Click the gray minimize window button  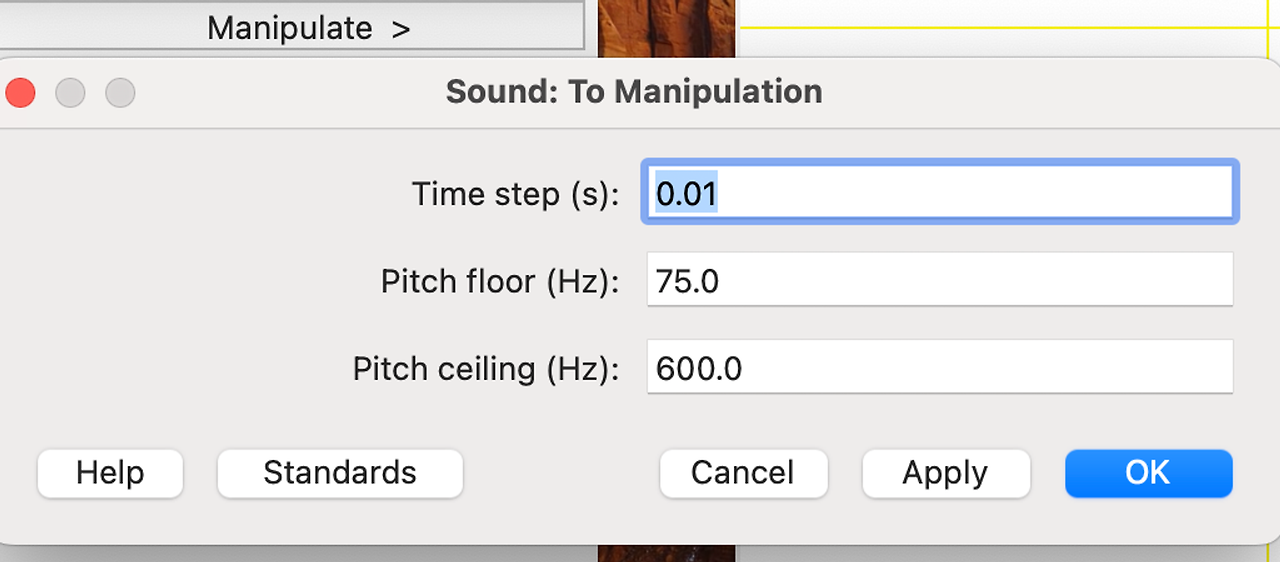pos(70,93)
